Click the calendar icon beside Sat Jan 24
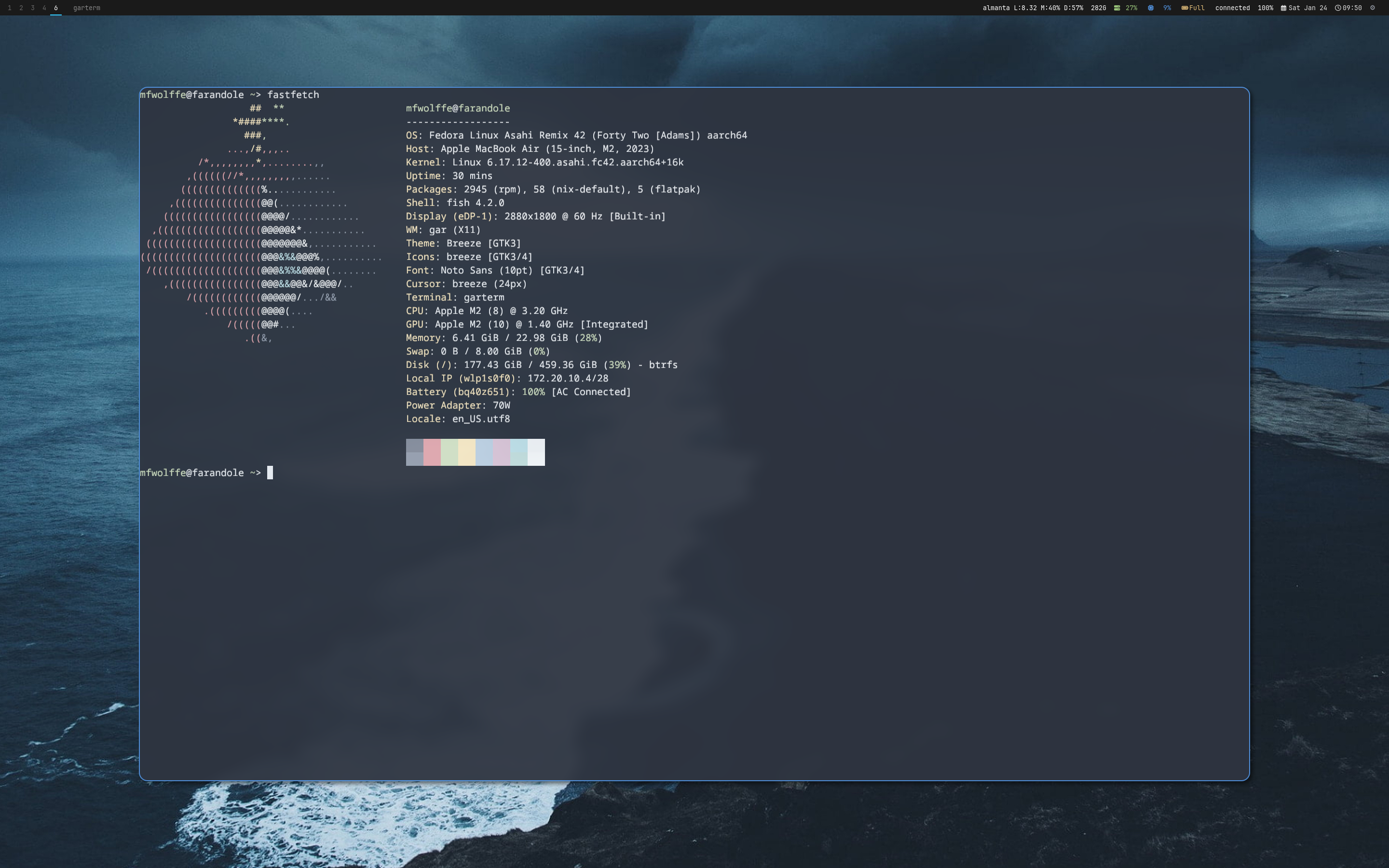Screen dimensions: 1389x868 pos(1283,8)
